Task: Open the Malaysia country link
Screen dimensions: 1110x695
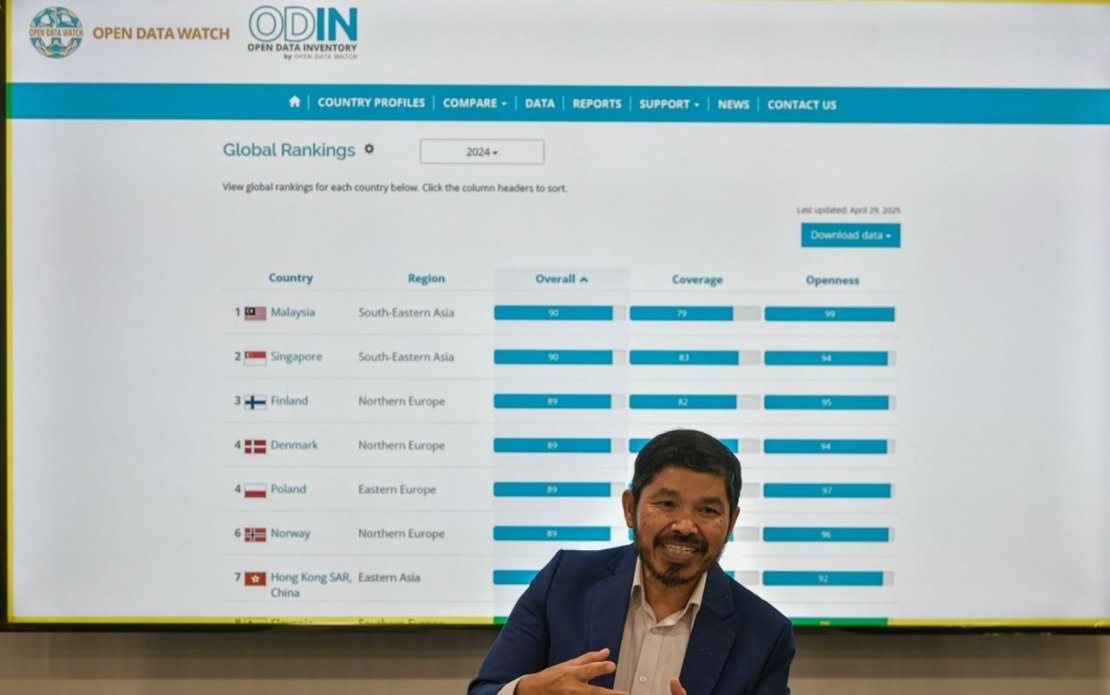Action: pos(292,312)
